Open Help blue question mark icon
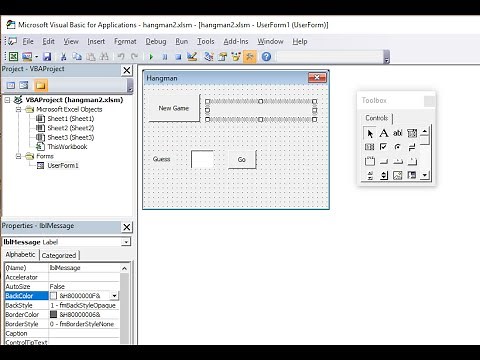480x360 pixels. [x=266, y=57]
